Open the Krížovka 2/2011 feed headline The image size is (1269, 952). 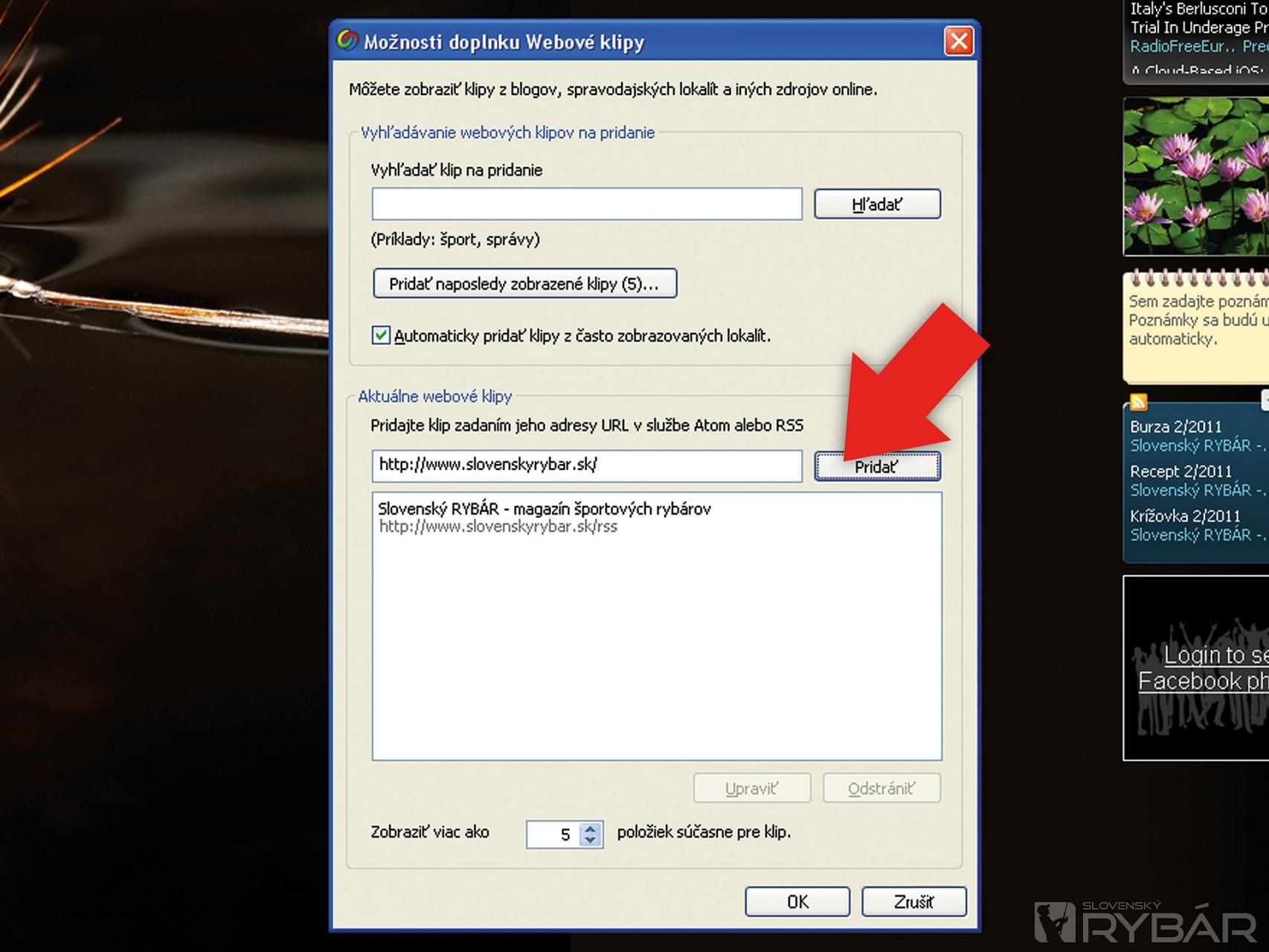(x=1184, y=516)
